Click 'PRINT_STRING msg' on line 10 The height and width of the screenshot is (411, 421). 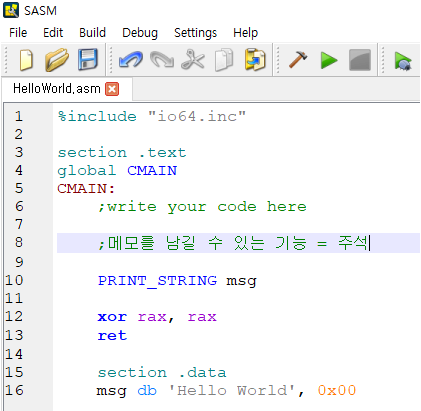(177, 281)
